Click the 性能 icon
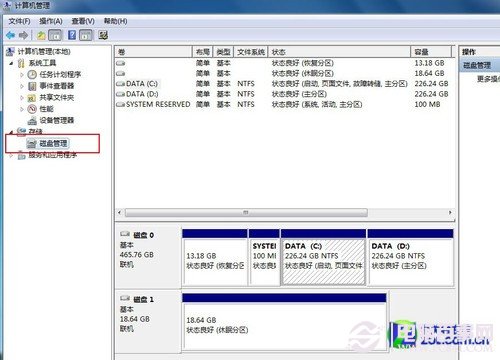 coord(32,109)
